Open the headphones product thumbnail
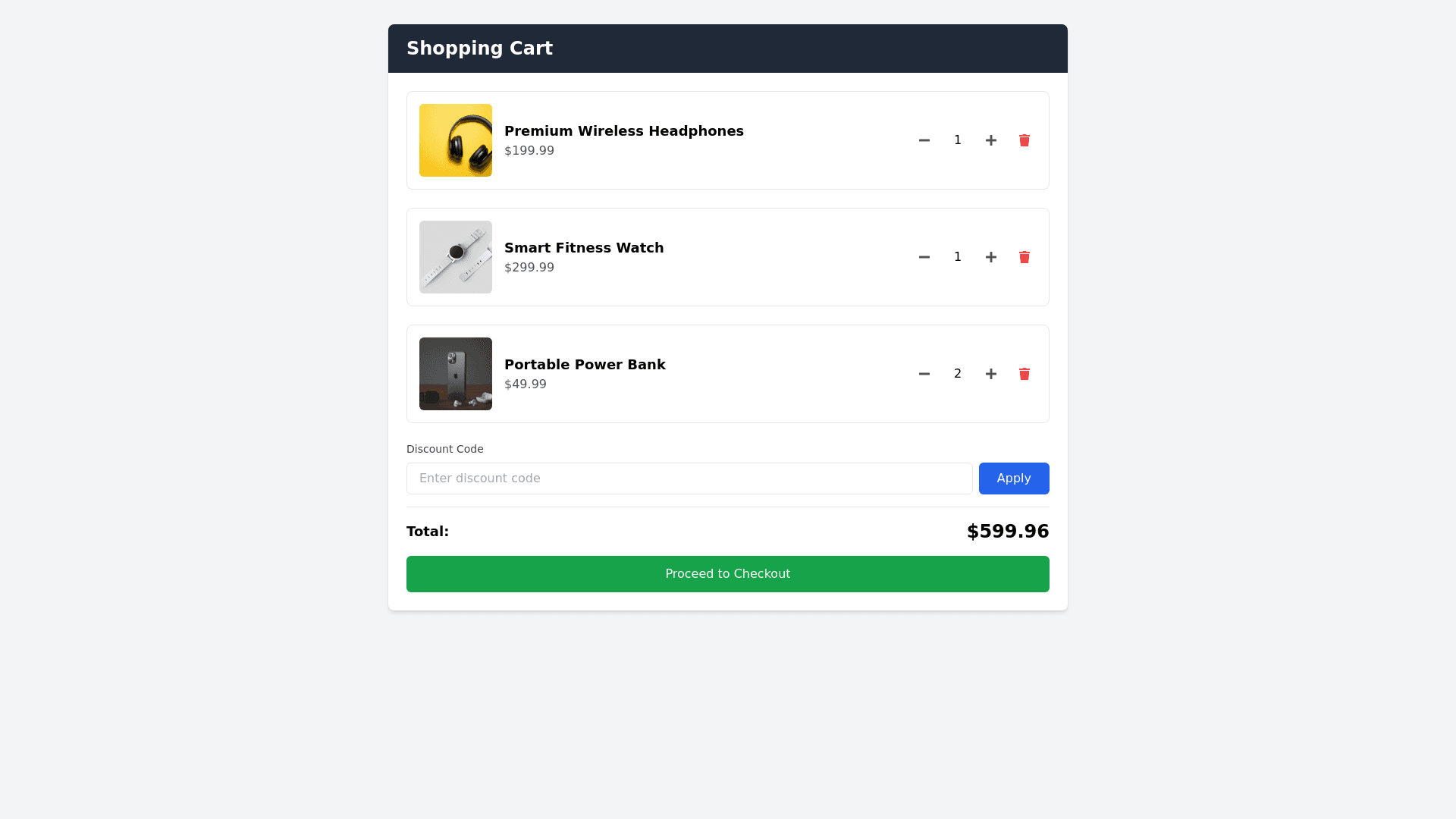The height and width of the screenshot is (819, 1456). (x=456, y=140)
